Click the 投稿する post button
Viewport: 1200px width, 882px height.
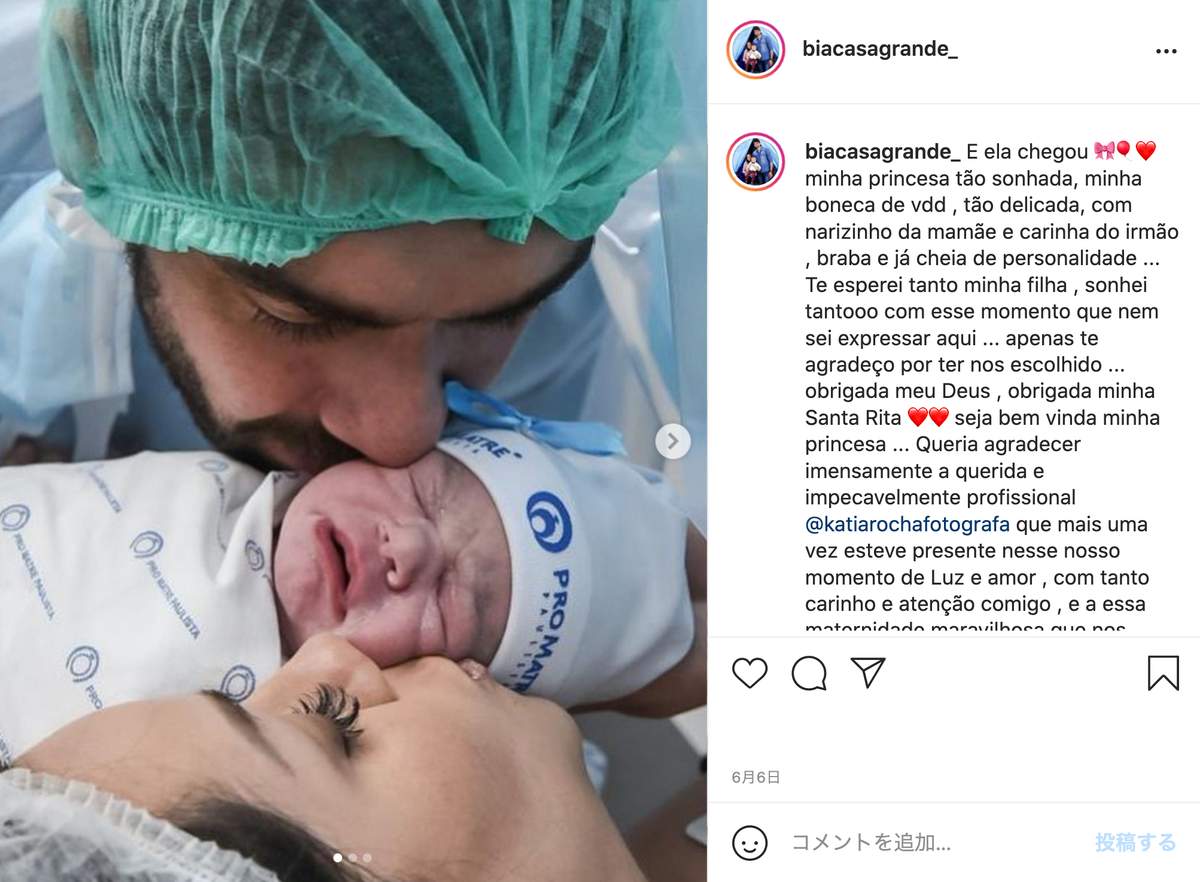[x=1135, y=842]
